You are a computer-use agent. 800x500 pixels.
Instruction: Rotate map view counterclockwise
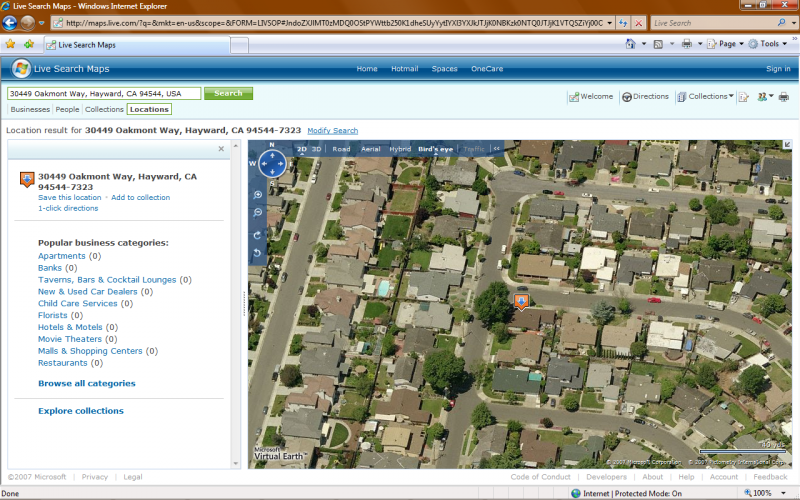[258, 253]
